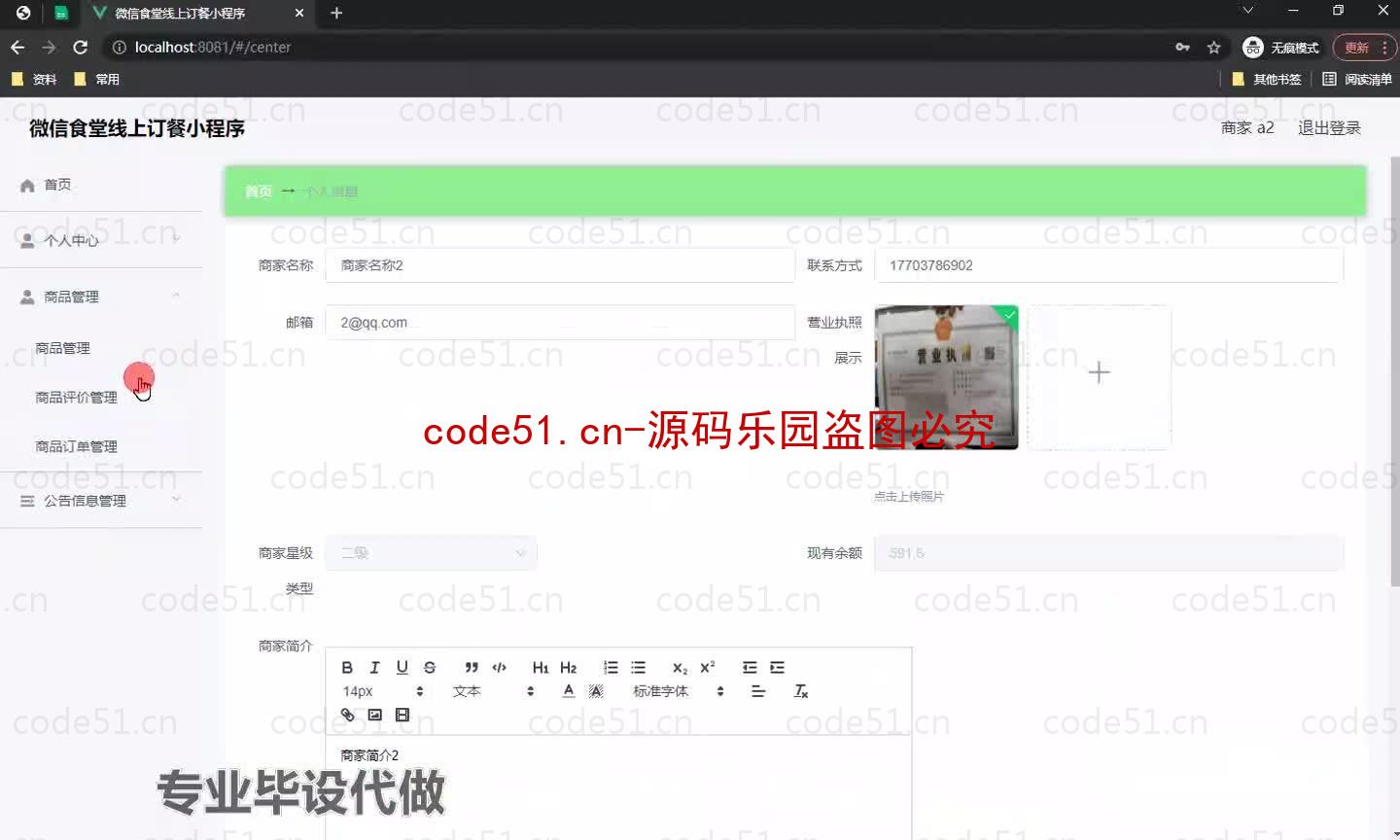The width and height of the screenshot is (1400, 840).
Task: Collapse 商品管理 sidebar menu
Action: [101, 297]
